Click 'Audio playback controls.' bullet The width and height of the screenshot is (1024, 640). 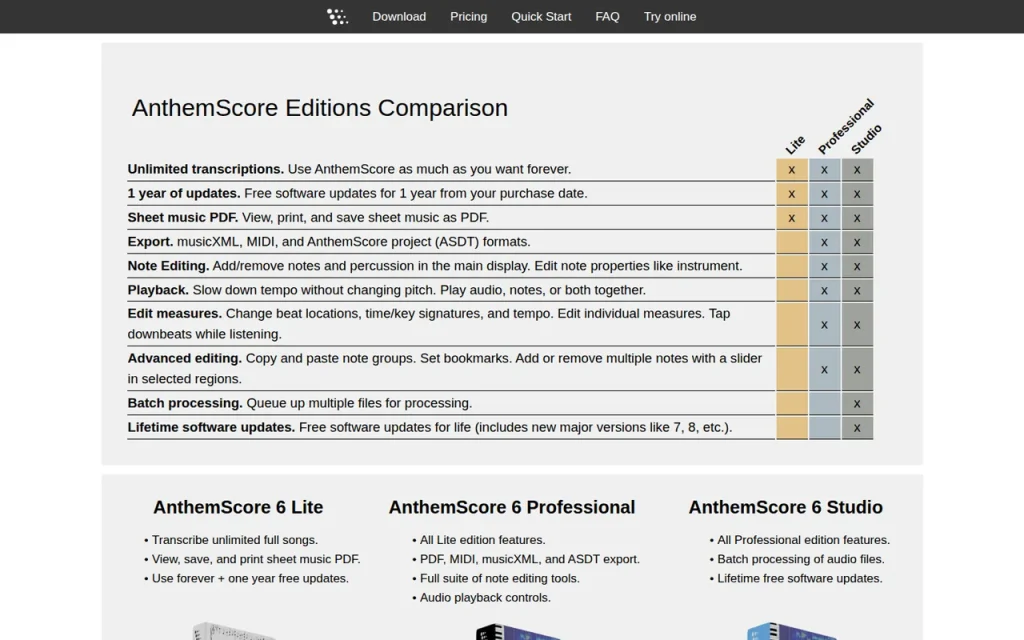pyautogui.click(x=485, y=598)
